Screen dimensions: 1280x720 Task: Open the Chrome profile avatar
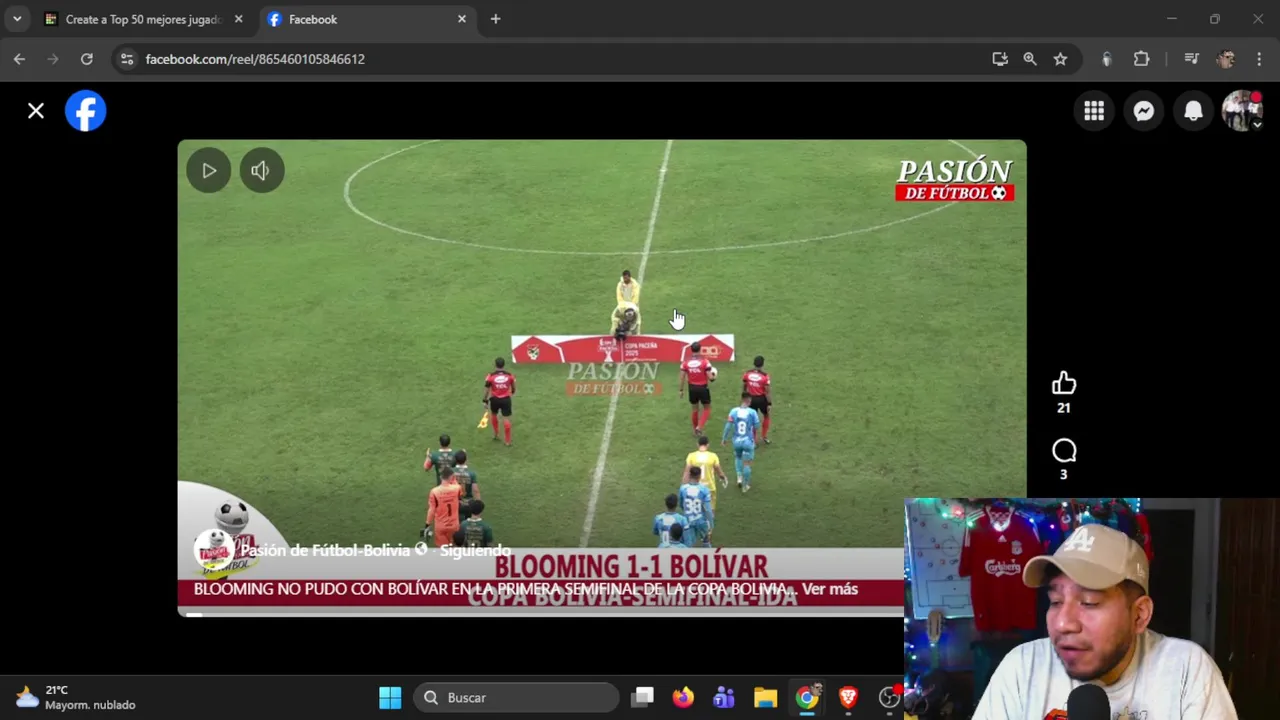coord(1225,59)
